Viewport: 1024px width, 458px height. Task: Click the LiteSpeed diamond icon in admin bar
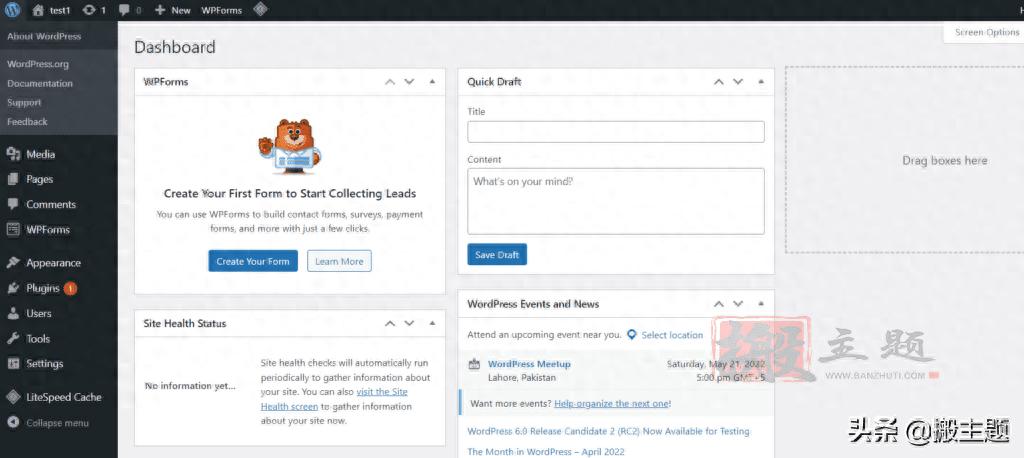click(x=260, y=10)
